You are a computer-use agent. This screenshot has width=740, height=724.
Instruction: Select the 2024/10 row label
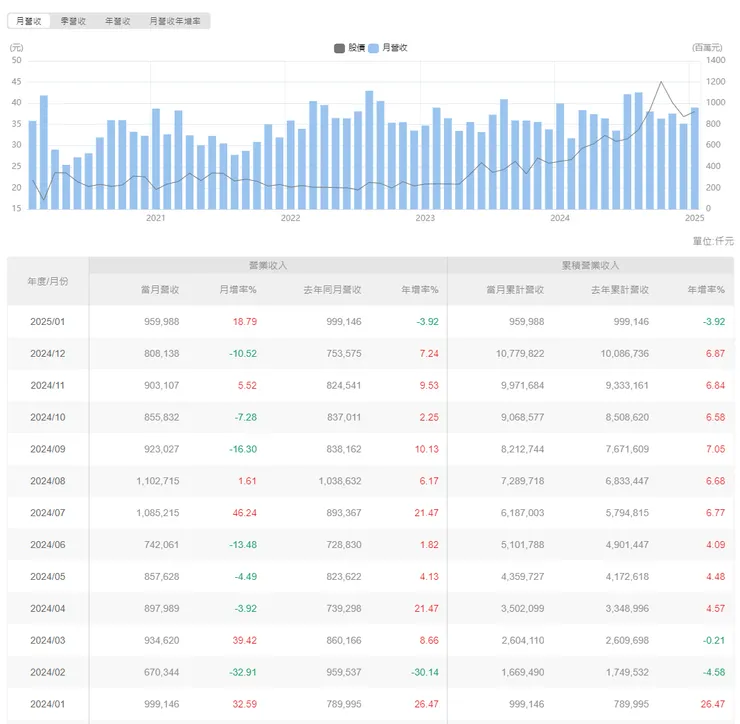[x=48, y=417]
